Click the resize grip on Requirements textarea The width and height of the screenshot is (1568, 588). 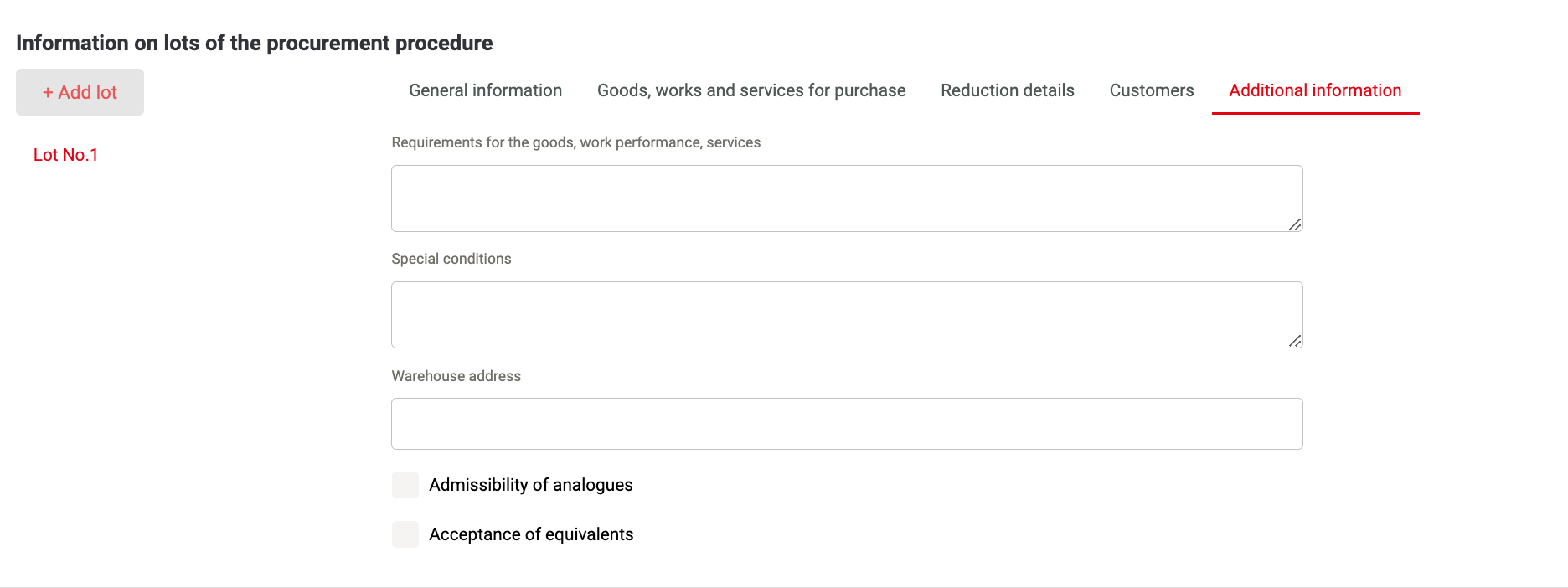click(1295, 224)
